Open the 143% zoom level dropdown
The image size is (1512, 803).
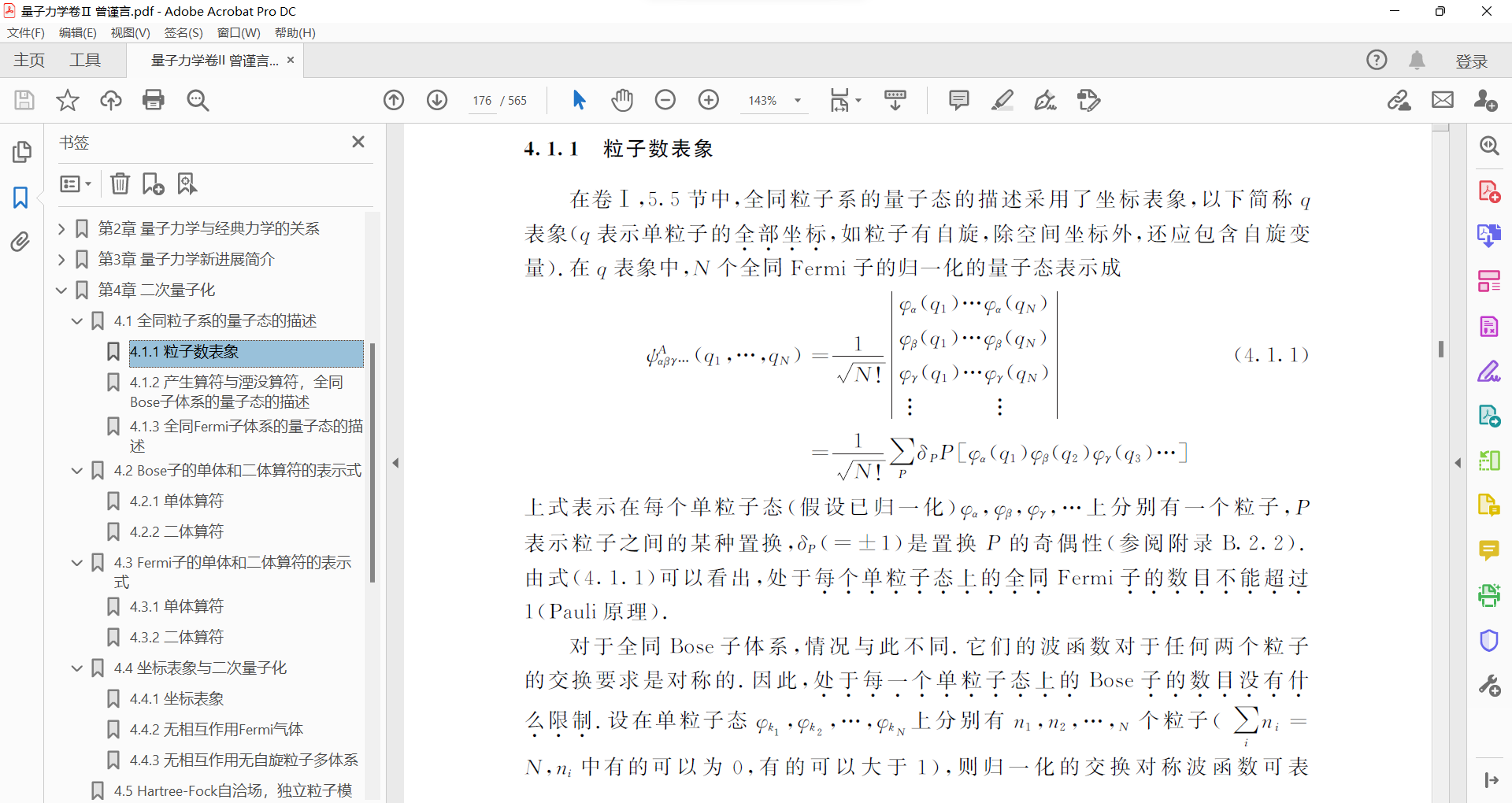coord(798,101)
